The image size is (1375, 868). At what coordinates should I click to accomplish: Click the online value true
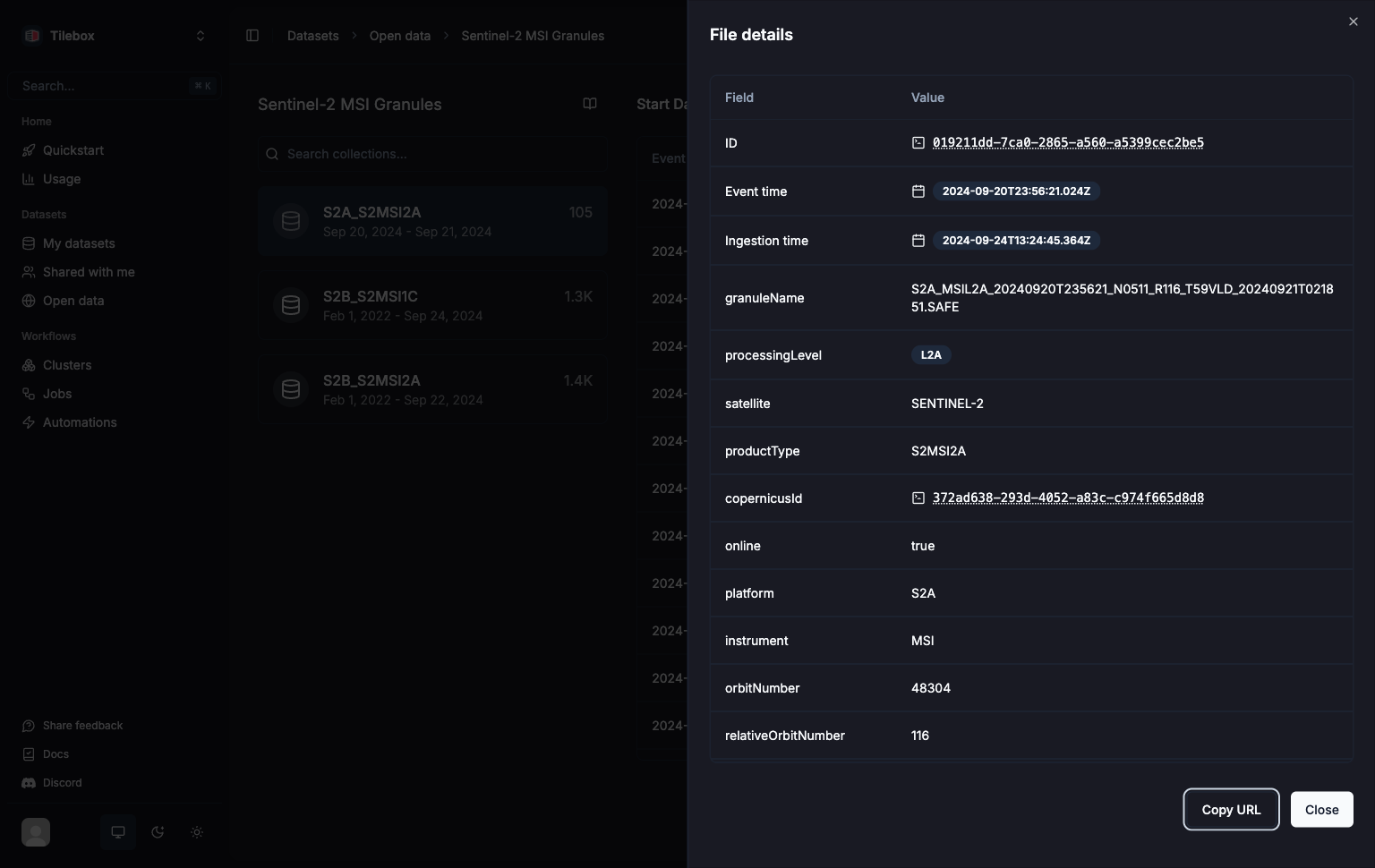pos(923,546)
